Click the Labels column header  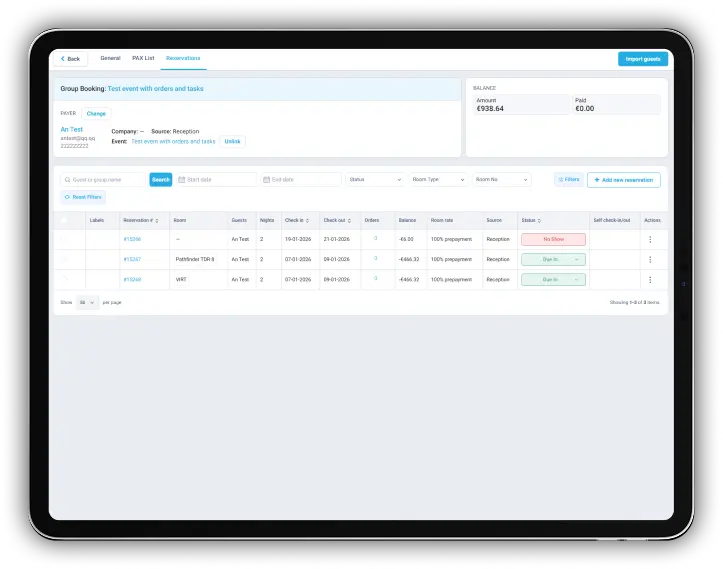(x=97, y=220)
